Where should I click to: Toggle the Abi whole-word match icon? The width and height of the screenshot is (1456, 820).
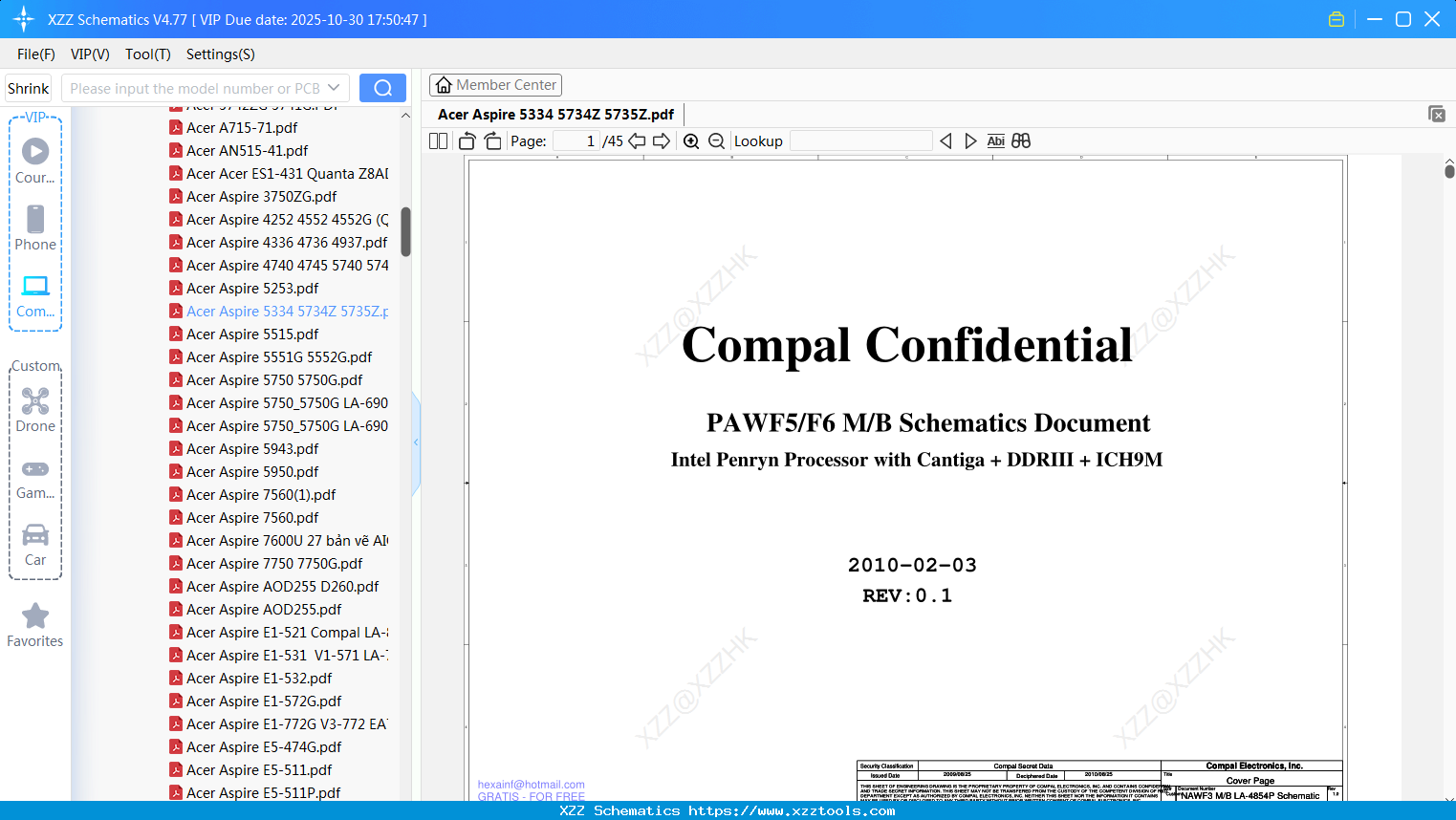tap(995, 141)
